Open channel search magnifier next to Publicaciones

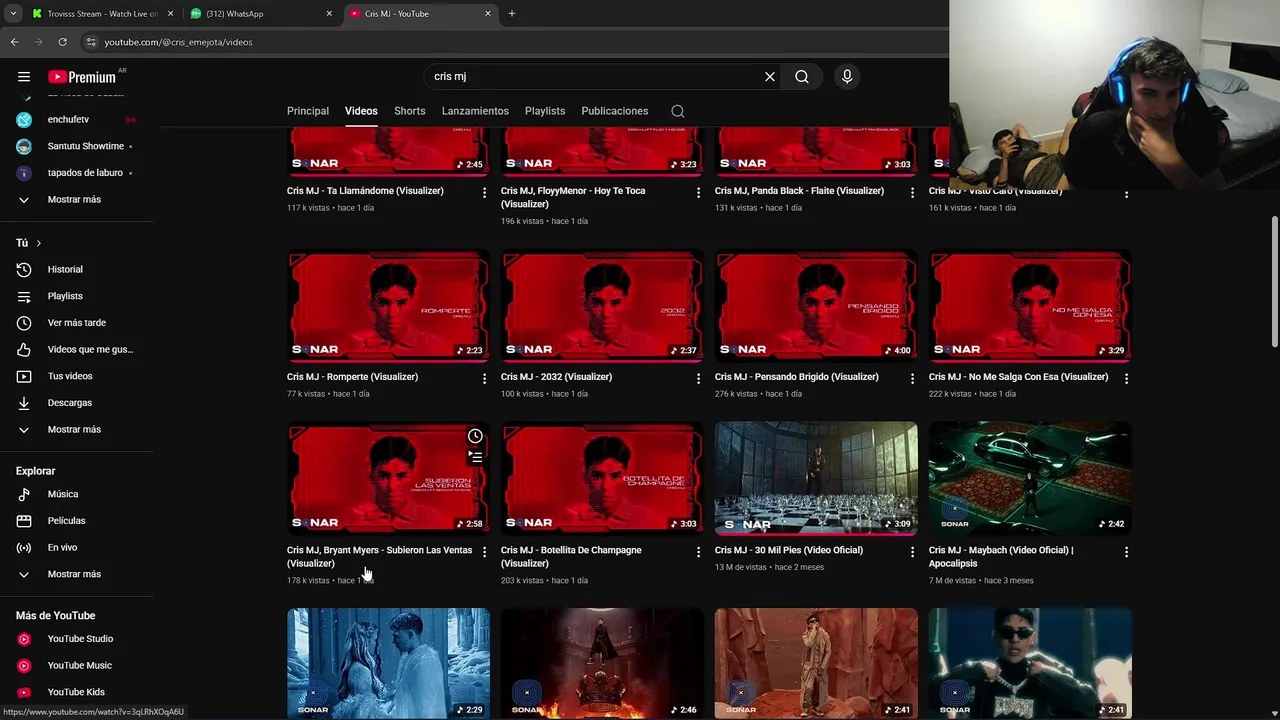pyautogui.click(x=678, y=111)
